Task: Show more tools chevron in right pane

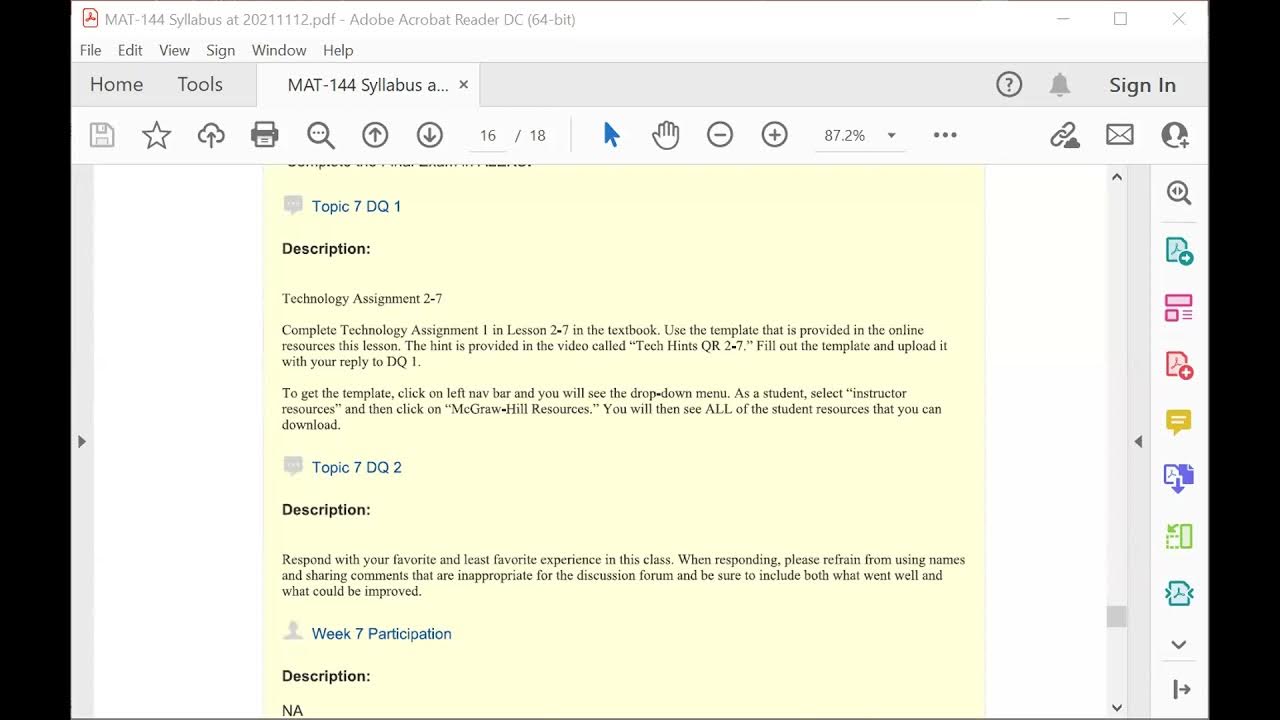Action: point(1179,645)
